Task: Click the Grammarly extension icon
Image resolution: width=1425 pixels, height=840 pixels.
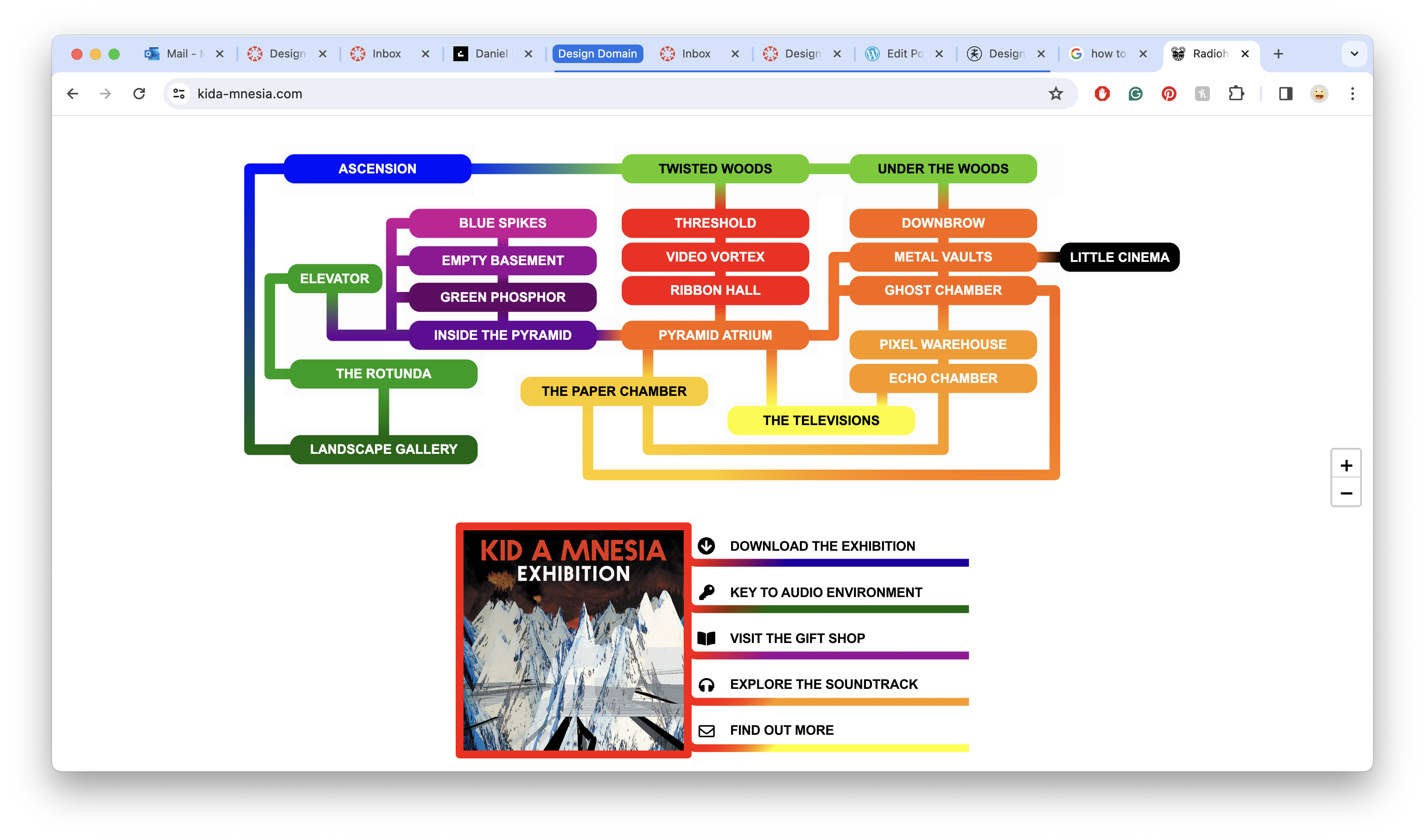Action: (1135, 94)
